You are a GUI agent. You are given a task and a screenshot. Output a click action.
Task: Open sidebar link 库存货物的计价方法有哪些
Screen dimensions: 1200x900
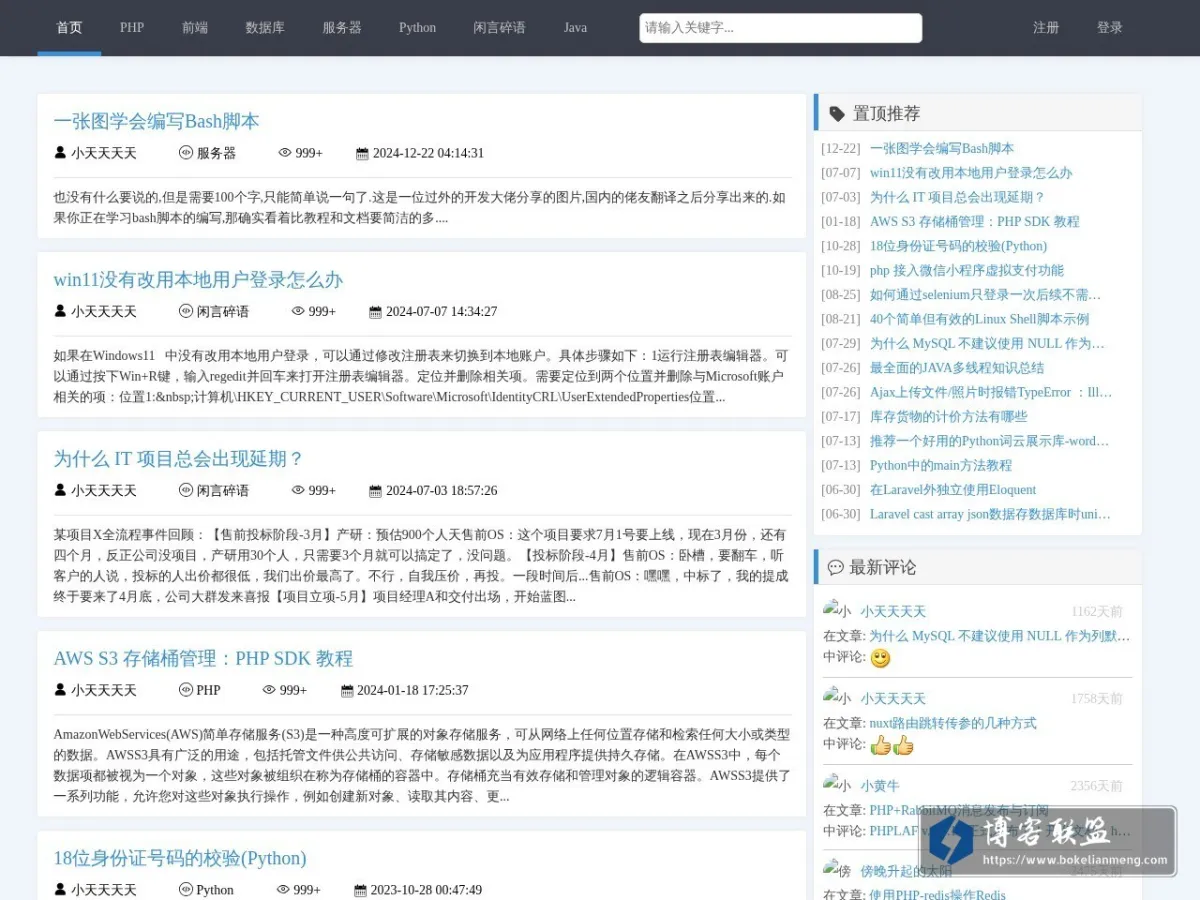(x=949, y=416)
